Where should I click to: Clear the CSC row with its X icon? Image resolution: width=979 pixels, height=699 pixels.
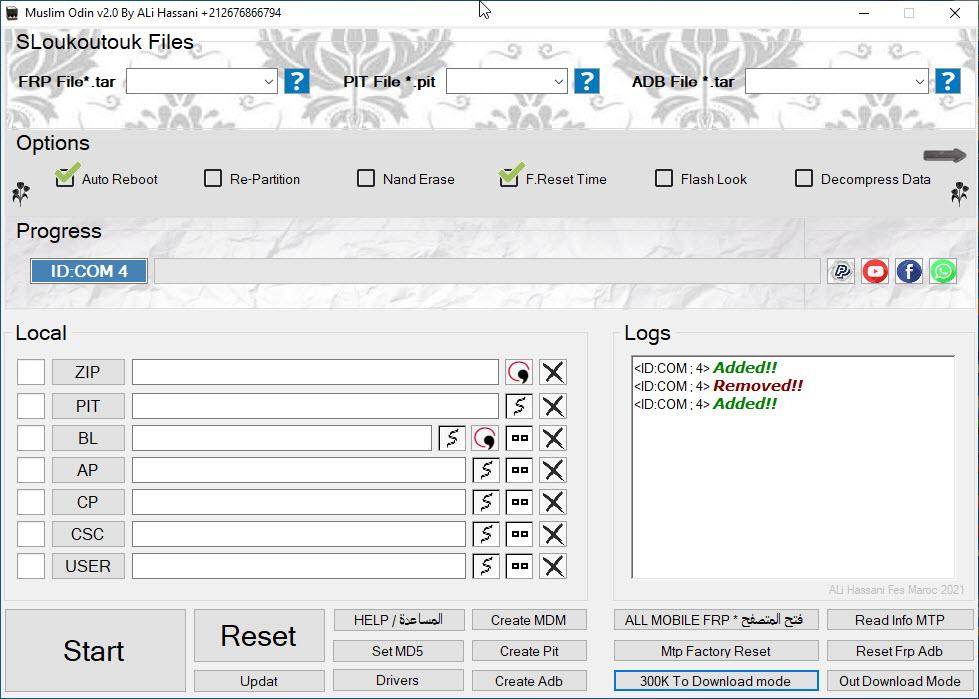553,534
